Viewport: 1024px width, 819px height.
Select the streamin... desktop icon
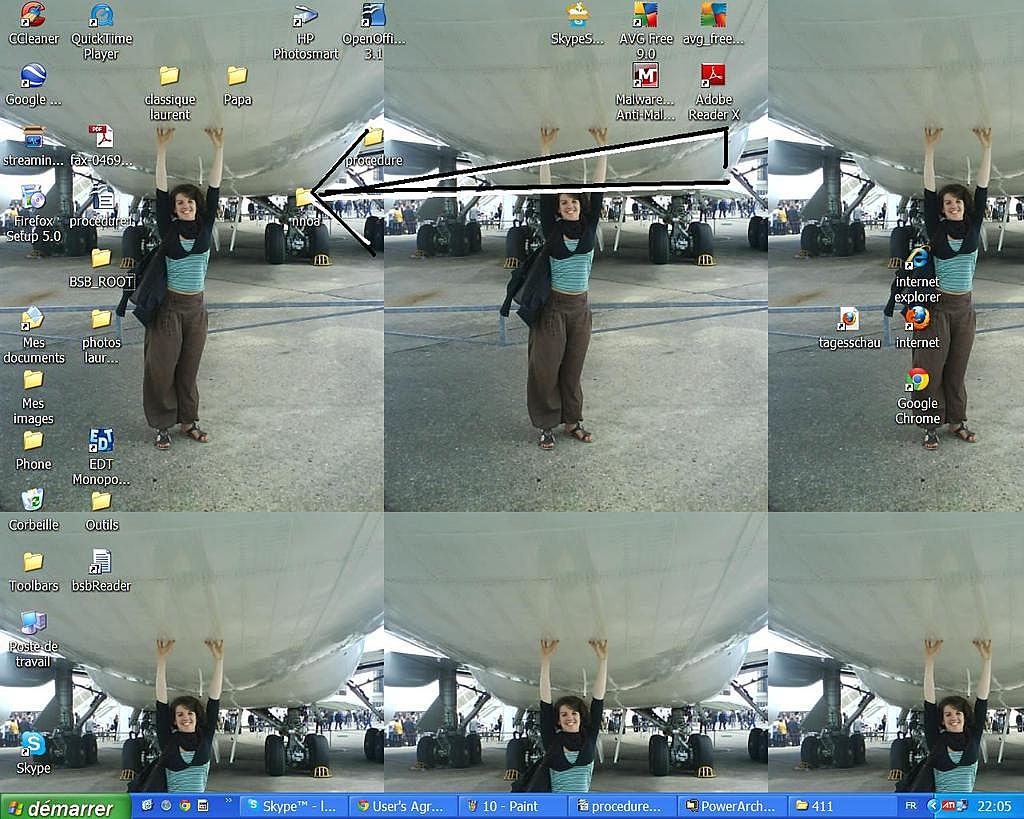33,146
